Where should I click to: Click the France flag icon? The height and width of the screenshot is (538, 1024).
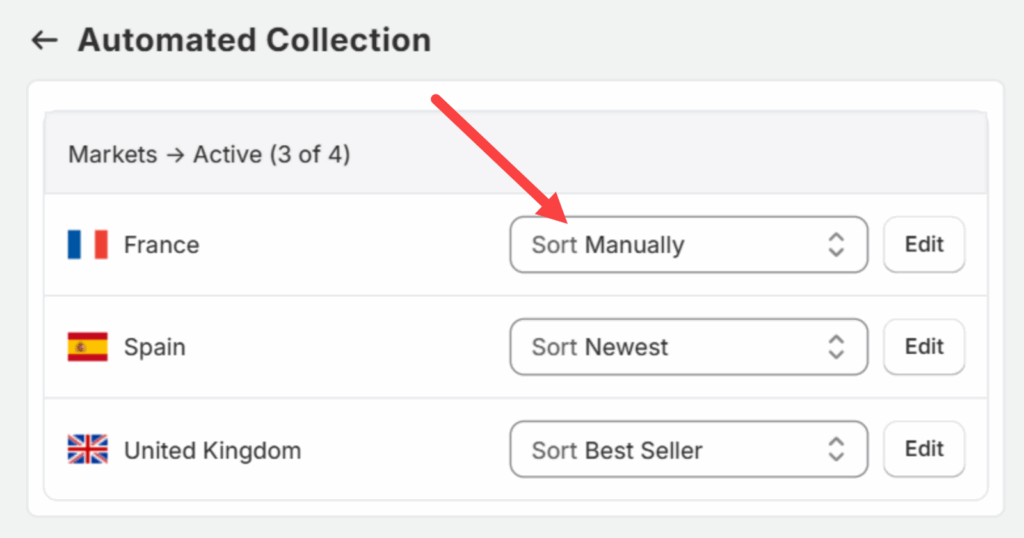87,245
